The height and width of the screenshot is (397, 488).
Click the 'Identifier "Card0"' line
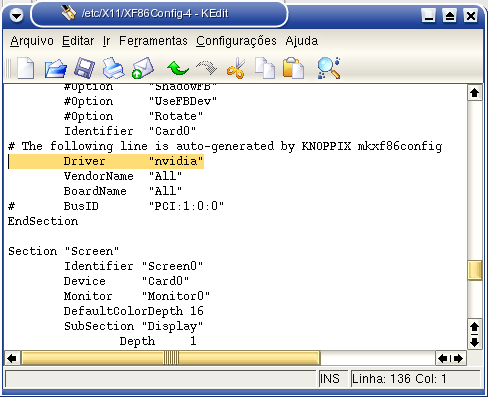click(130, 131)
